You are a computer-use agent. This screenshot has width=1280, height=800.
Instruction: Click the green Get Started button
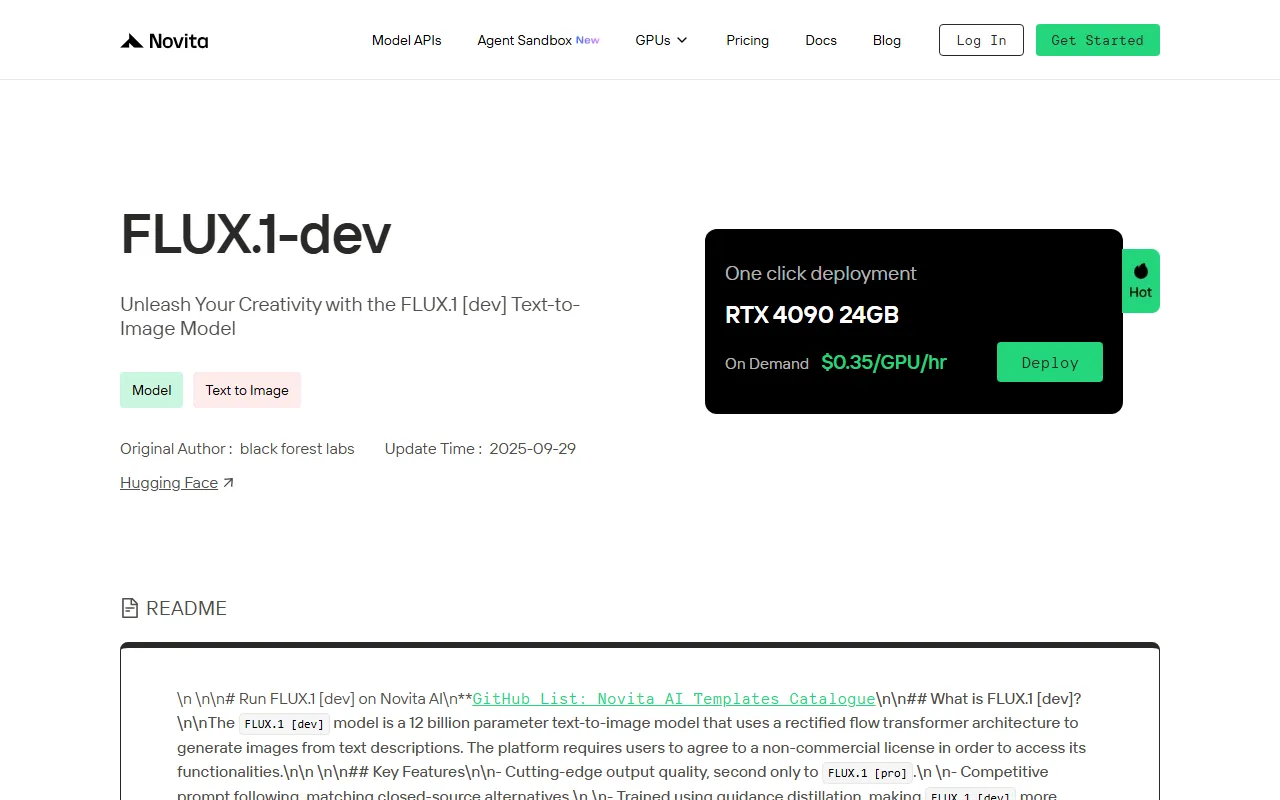click(1097, 40)
